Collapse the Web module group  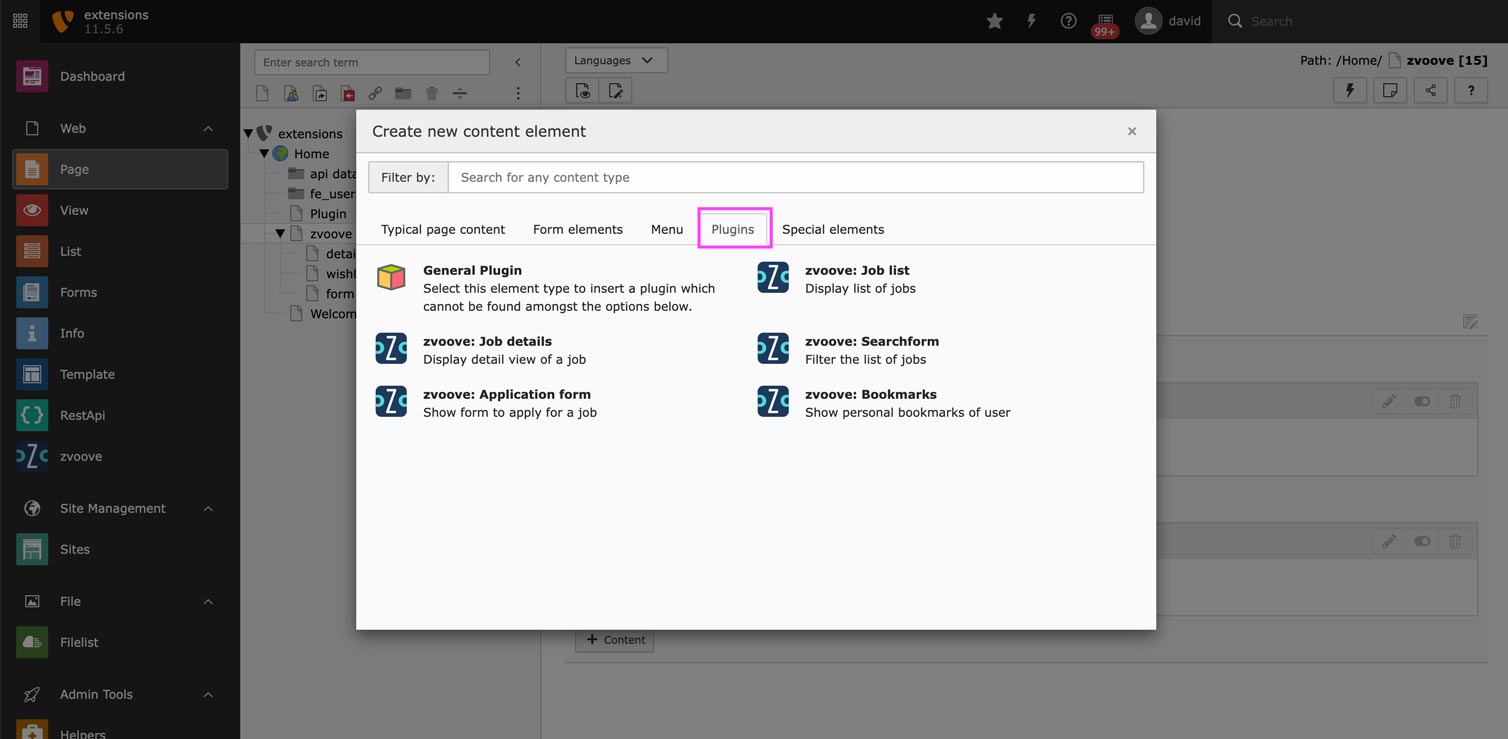(x=120, y=128)
